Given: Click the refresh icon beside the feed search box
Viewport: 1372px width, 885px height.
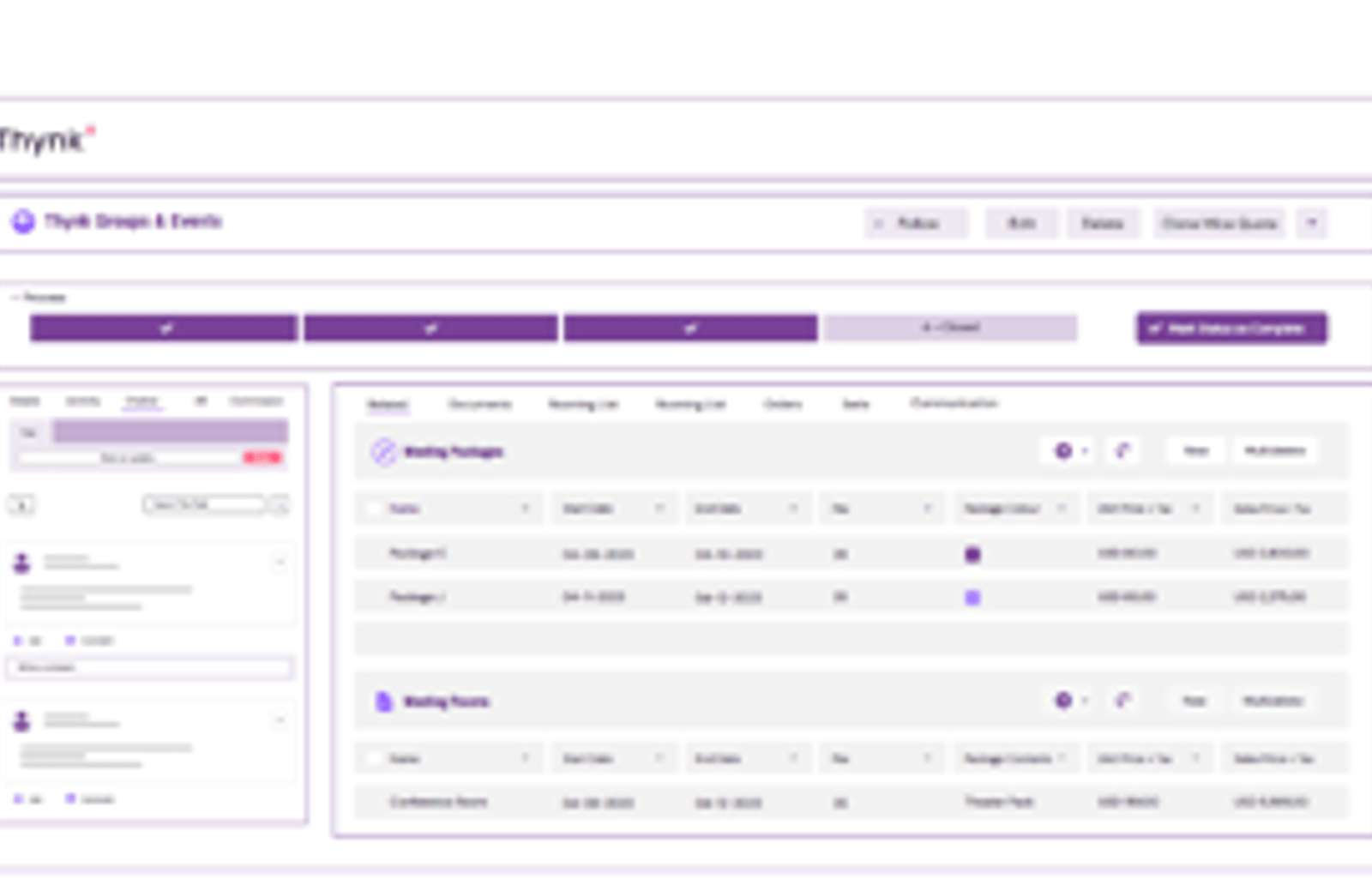Looking at the screenshot, I should (x=280, y=505).
